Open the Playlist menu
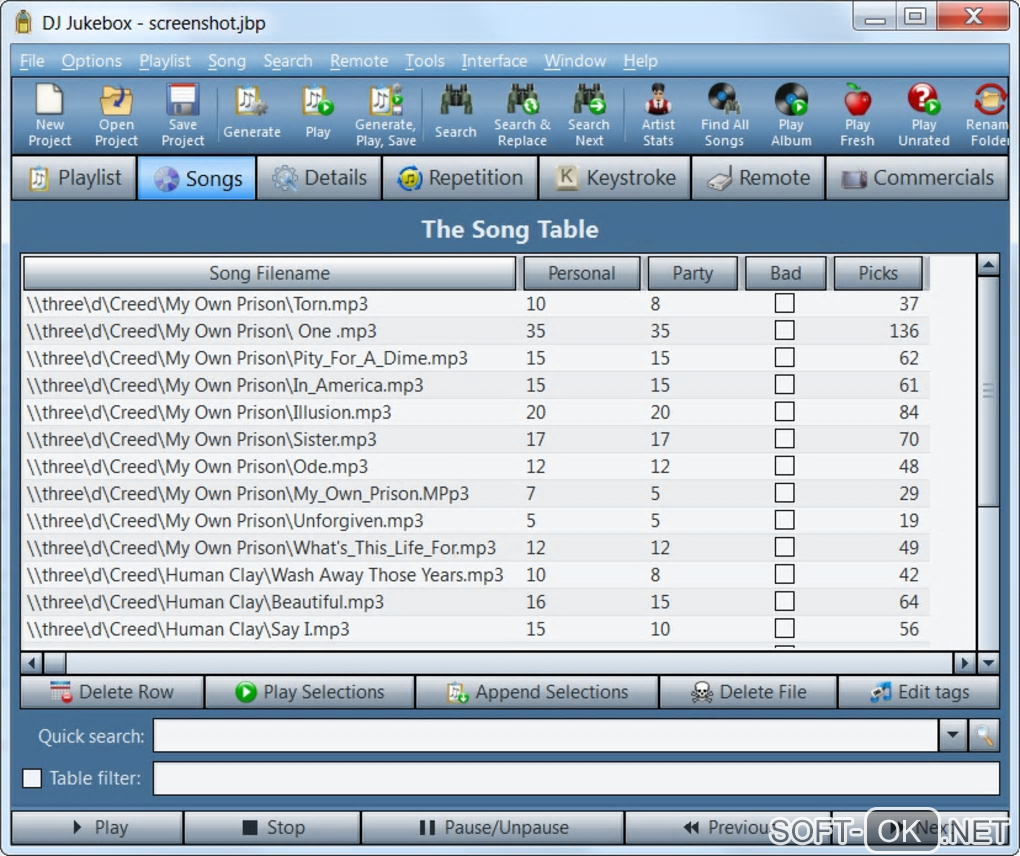 [165, 61]
